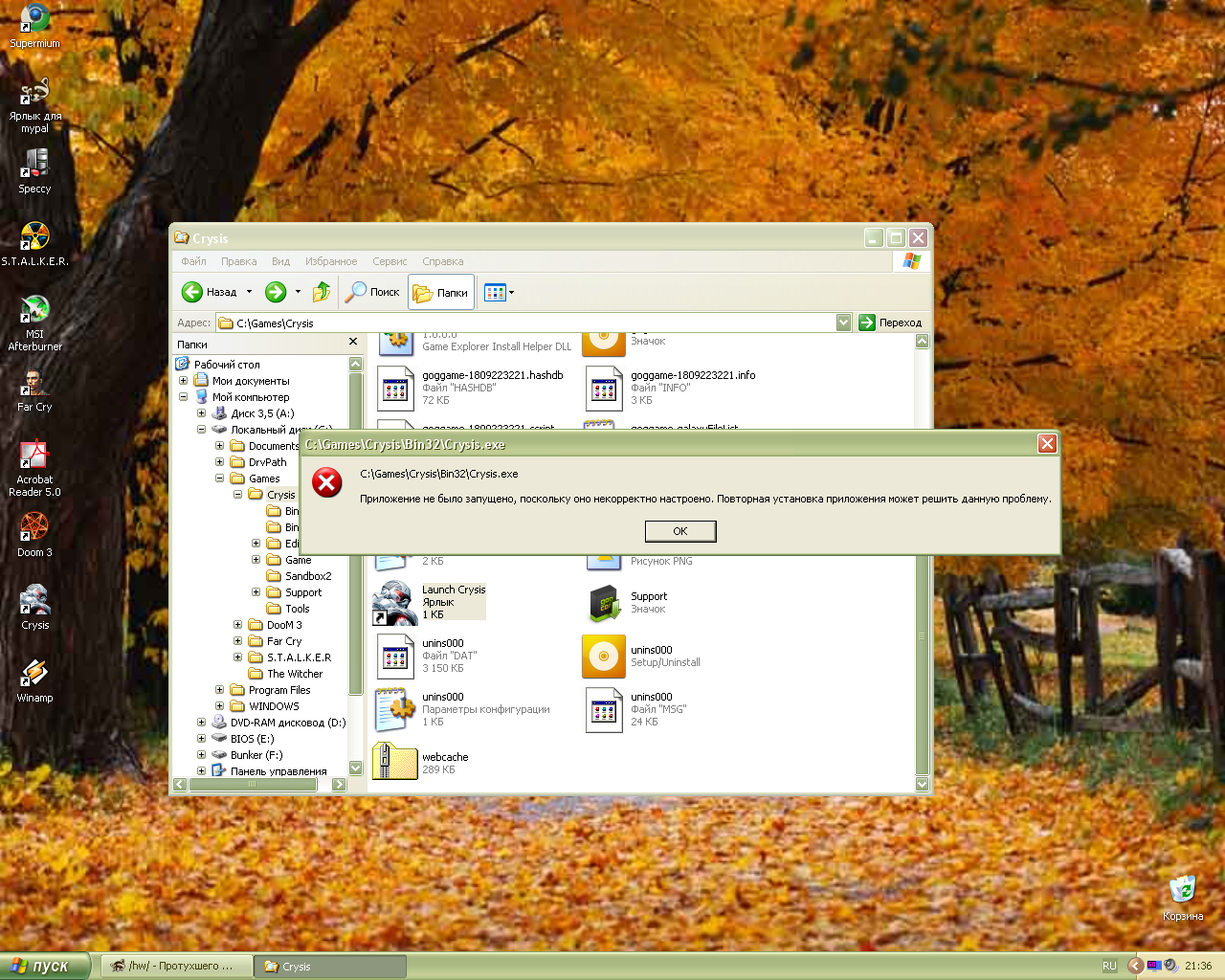Expand Мои документы in the folder tree
The image size is (1225, 980).
[184, 381]
